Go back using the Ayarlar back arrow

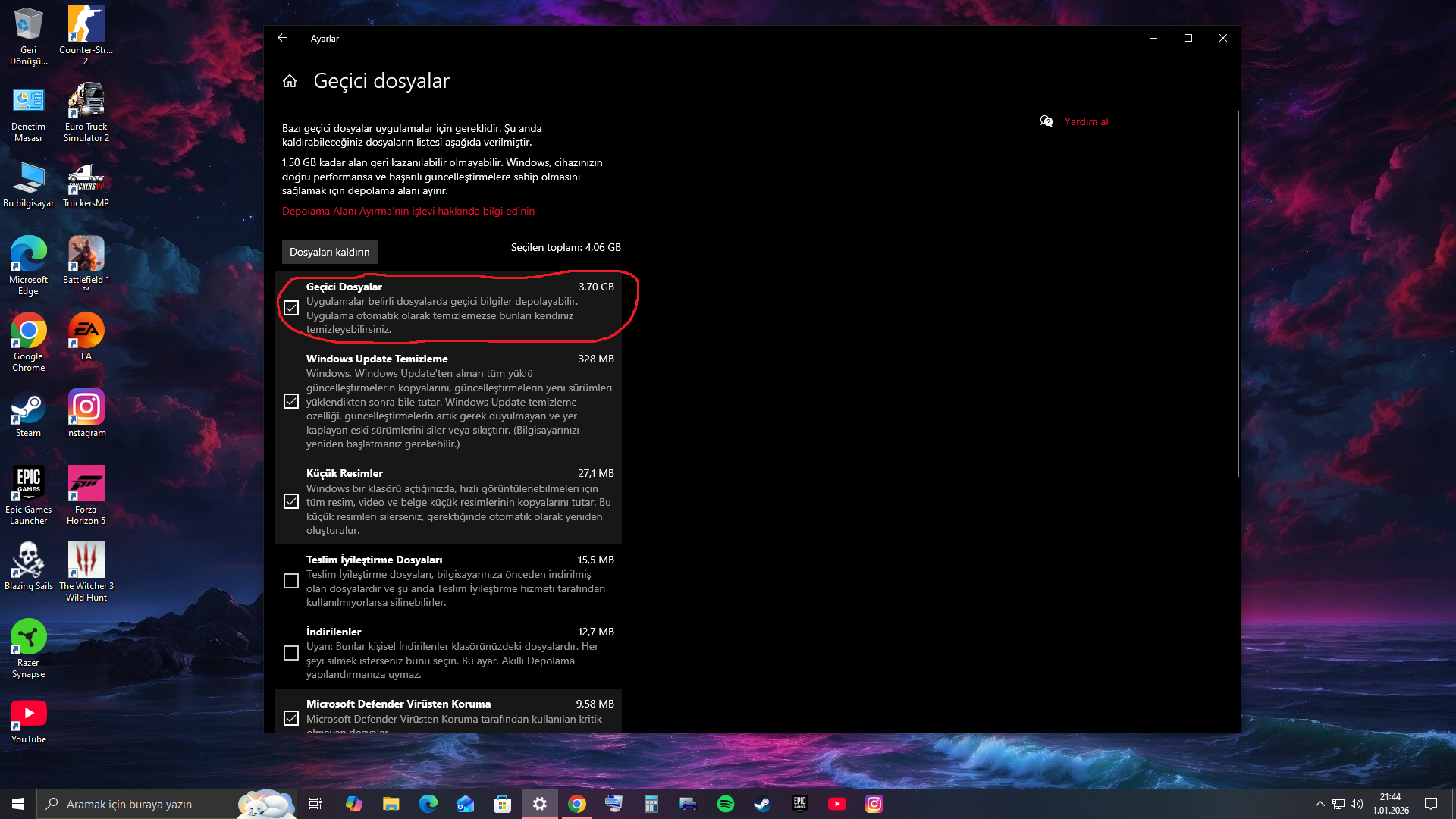pyautogui.click(x=282, y=38)
